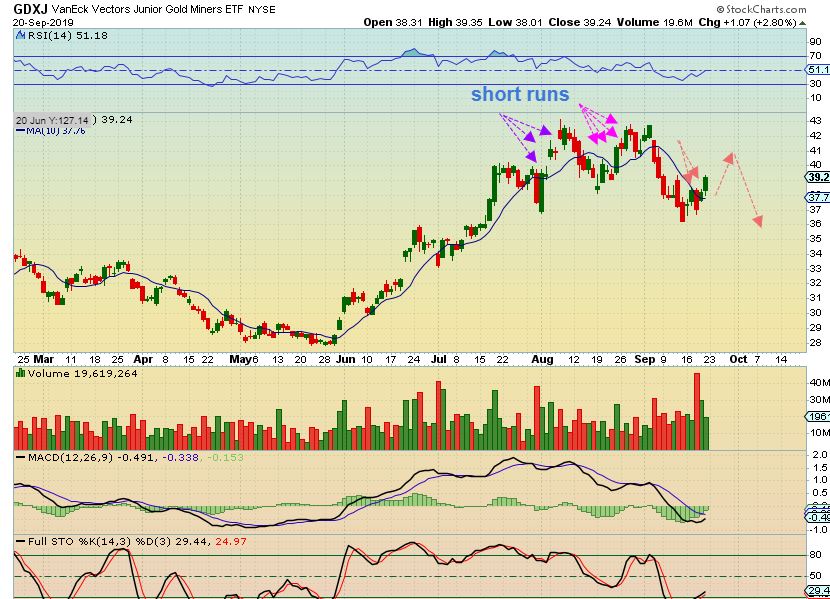Viewport: 830px width, 599px height.
Task: Click the MACD signal value -0.338
Action: pos(181,457)
